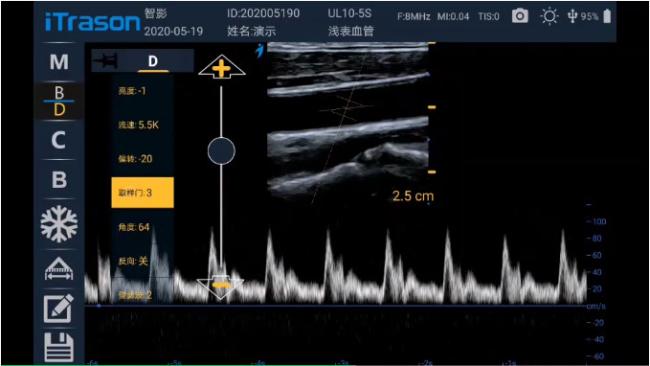The image size is (650, 366).
Task: Select the highlighted 取样门 3 parameter
Action: coord(143,193)
